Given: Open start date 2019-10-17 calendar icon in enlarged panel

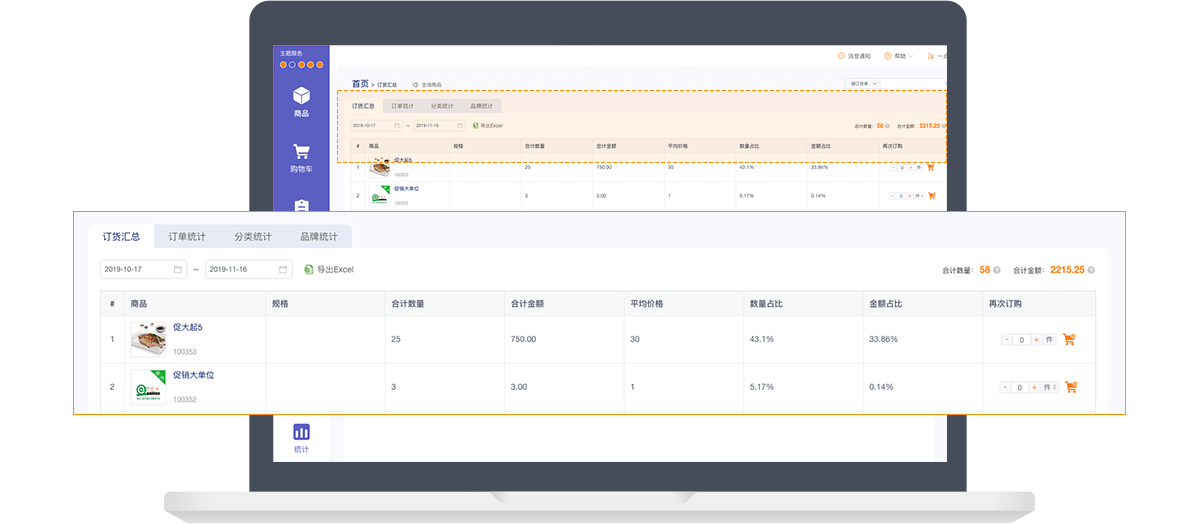Looking at the screenshot, I should pos(178,270).
